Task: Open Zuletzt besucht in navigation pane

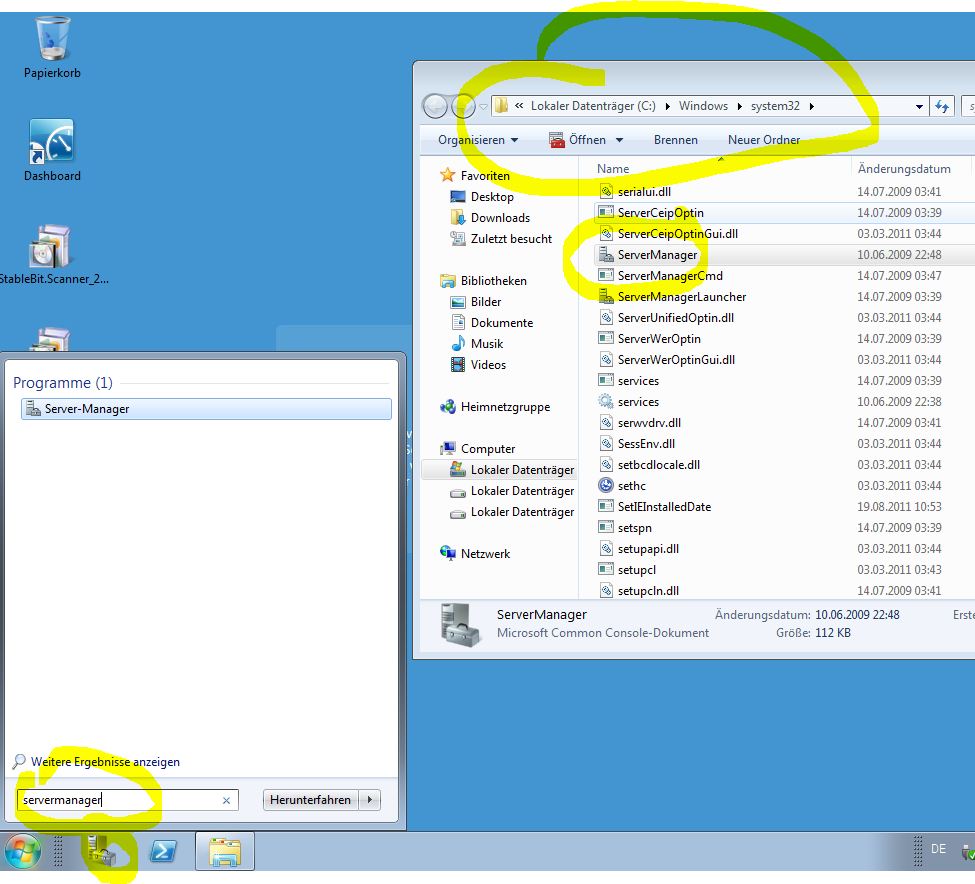Action: 511,239
